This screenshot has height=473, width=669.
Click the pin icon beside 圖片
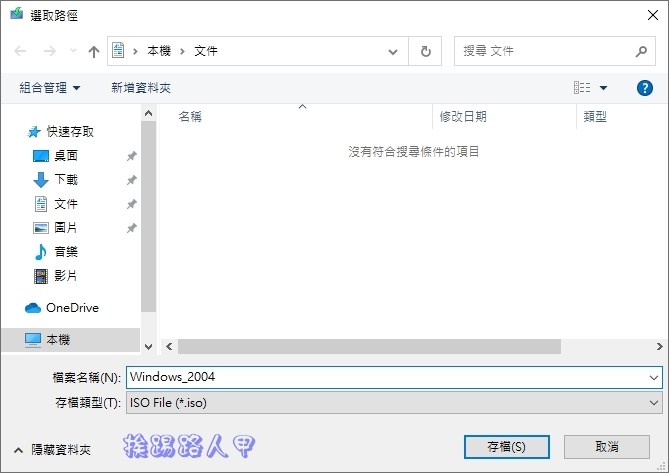131,228
